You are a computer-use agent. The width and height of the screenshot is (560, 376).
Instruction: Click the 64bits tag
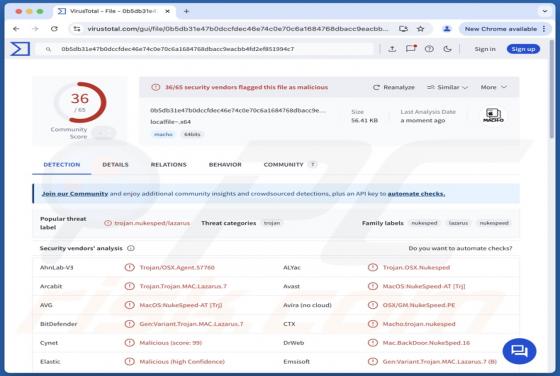(x=192, y=134)
